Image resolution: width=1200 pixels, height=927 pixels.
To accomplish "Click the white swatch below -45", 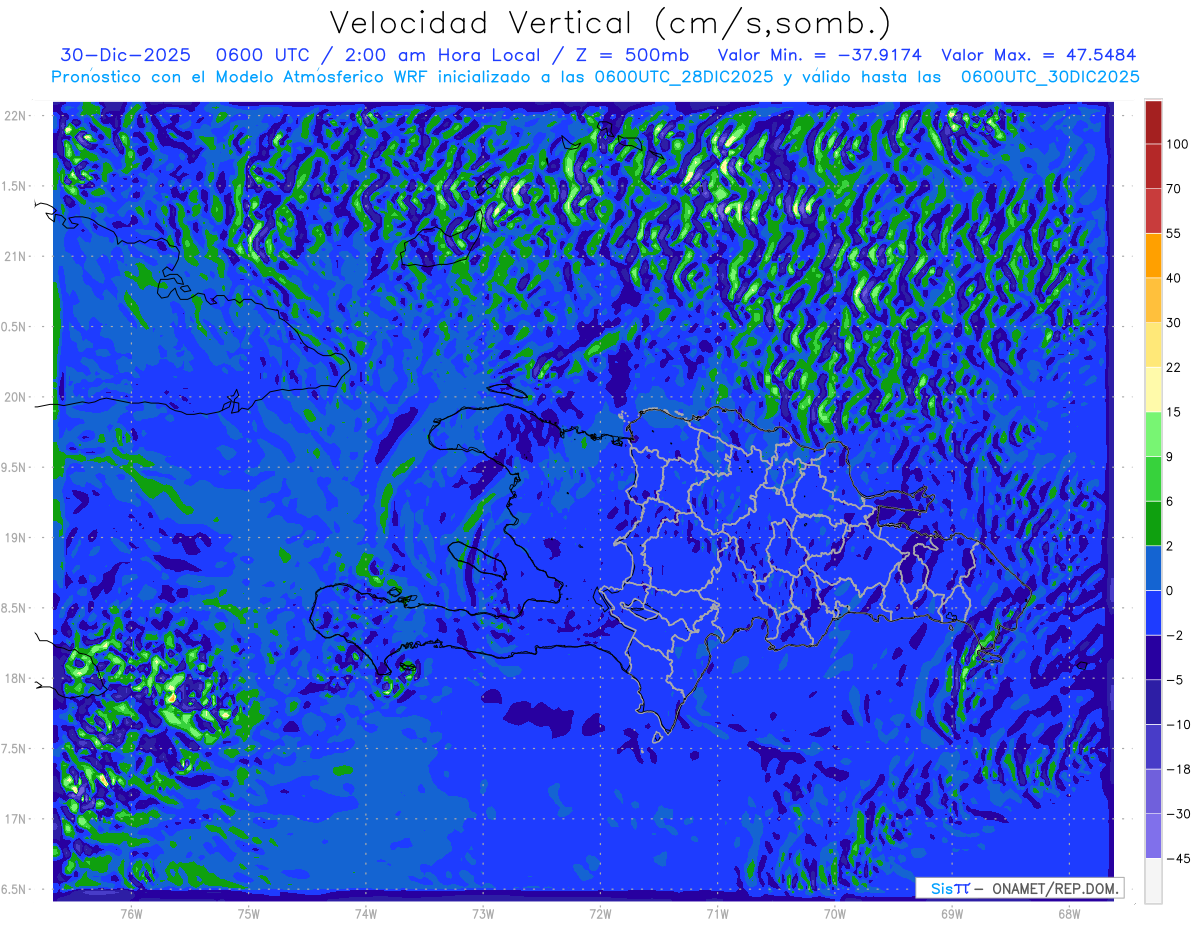I will [1153, 880].
